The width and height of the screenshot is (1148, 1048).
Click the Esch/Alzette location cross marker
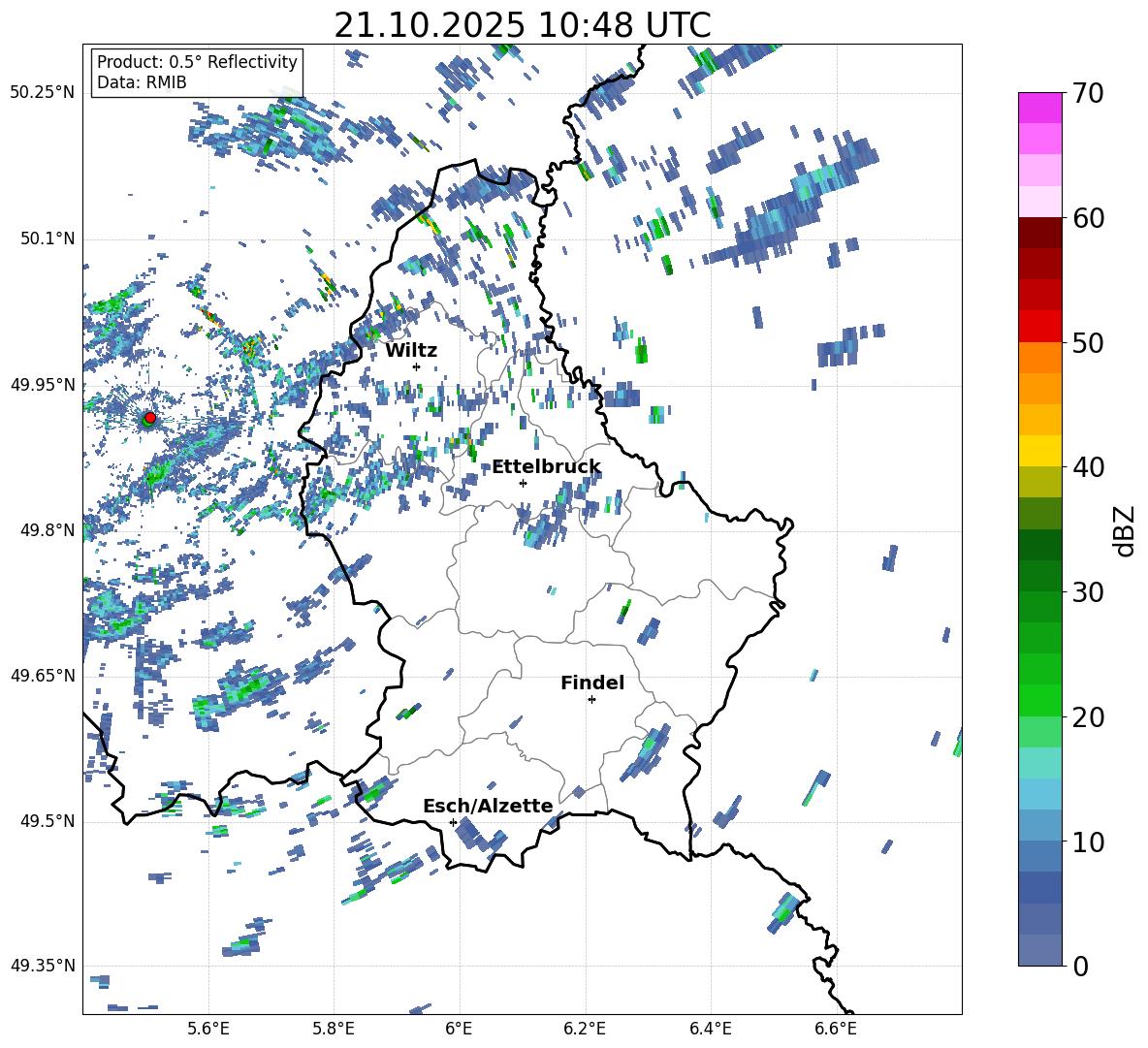pos(453,822)
